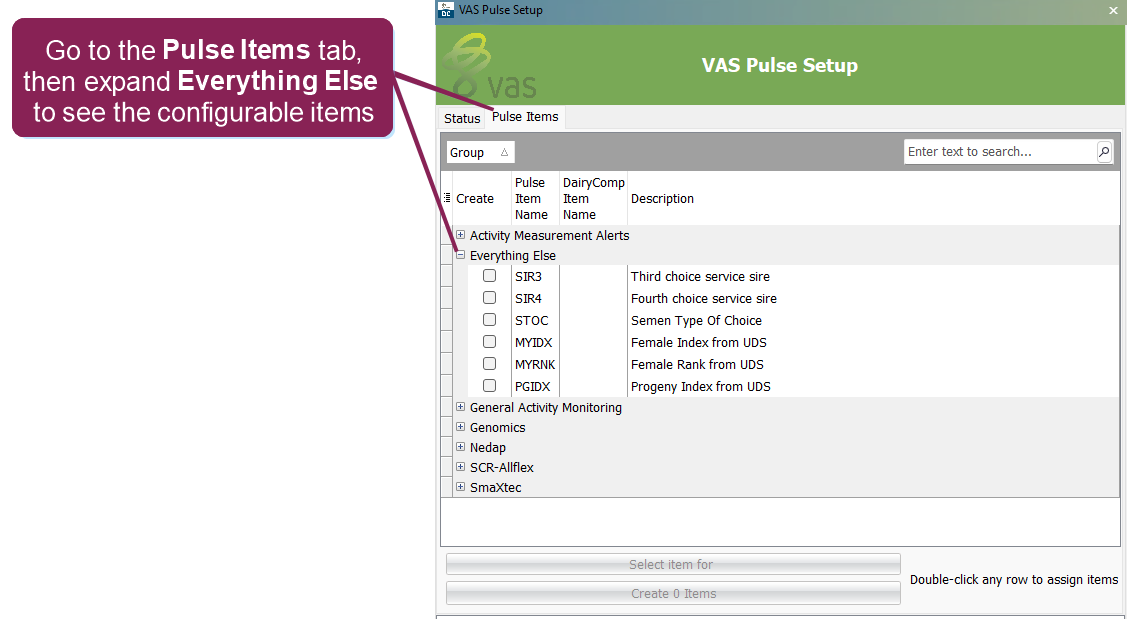Screen dimensions: 1127x619
Task: Expand the SCR-Allflex group
Action: pos(461,467)
